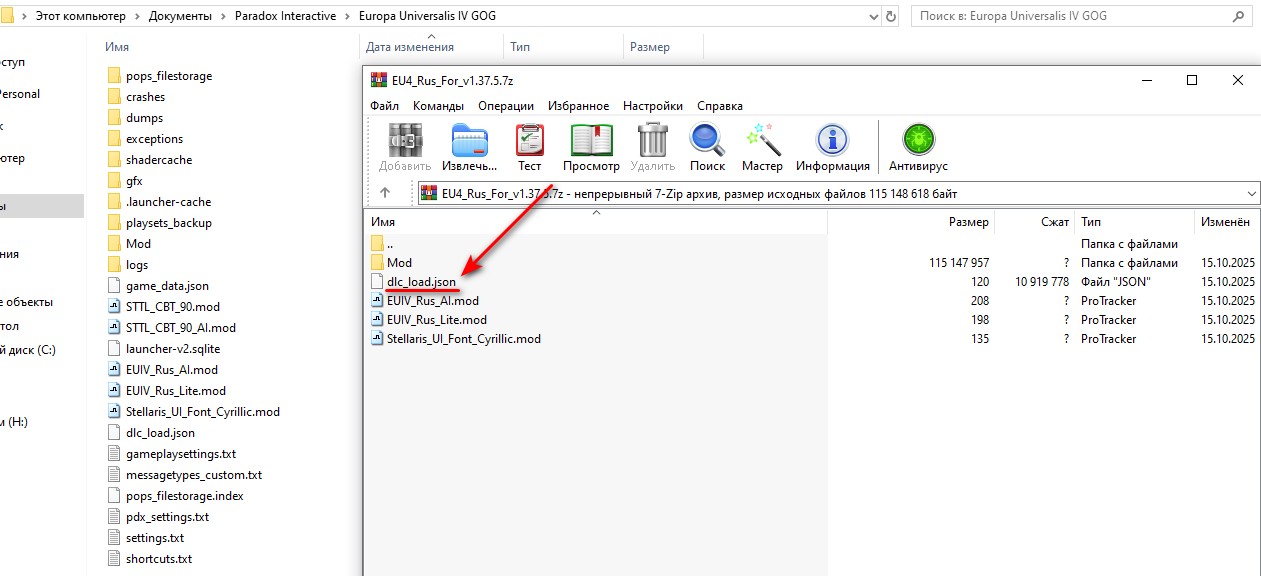The height and width of the screenshot is (576, 1261).
Task: Start the Антивирус scan icon
Action: (x=918, y=147)
